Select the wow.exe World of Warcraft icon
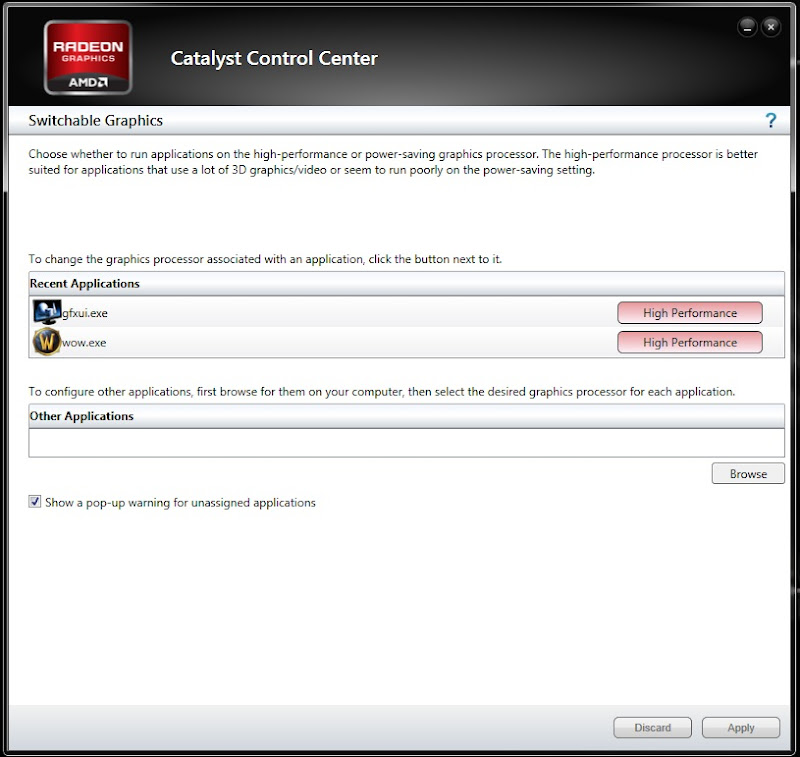 coord(46,342)
